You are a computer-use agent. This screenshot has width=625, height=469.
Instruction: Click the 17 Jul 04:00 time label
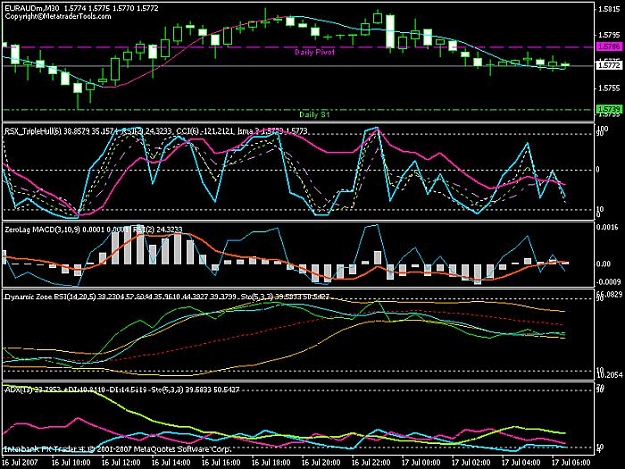[521, 463]
